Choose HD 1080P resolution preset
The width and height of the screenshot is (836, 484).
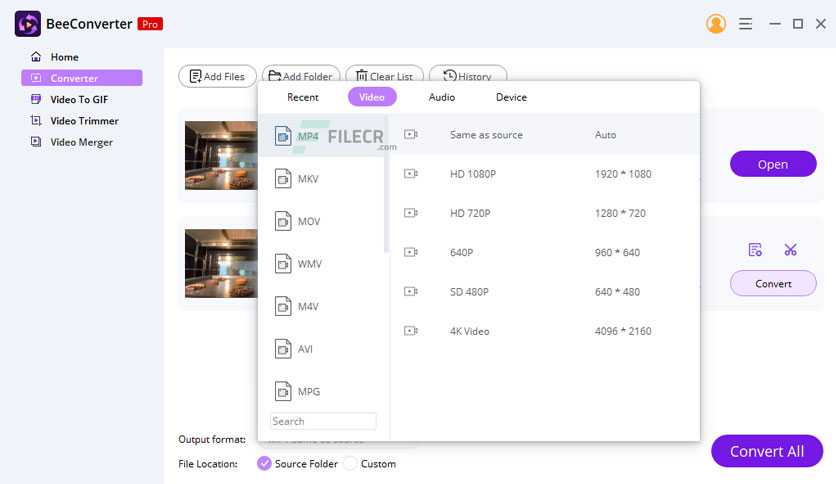pyautogui.click(x=544, y=174)
